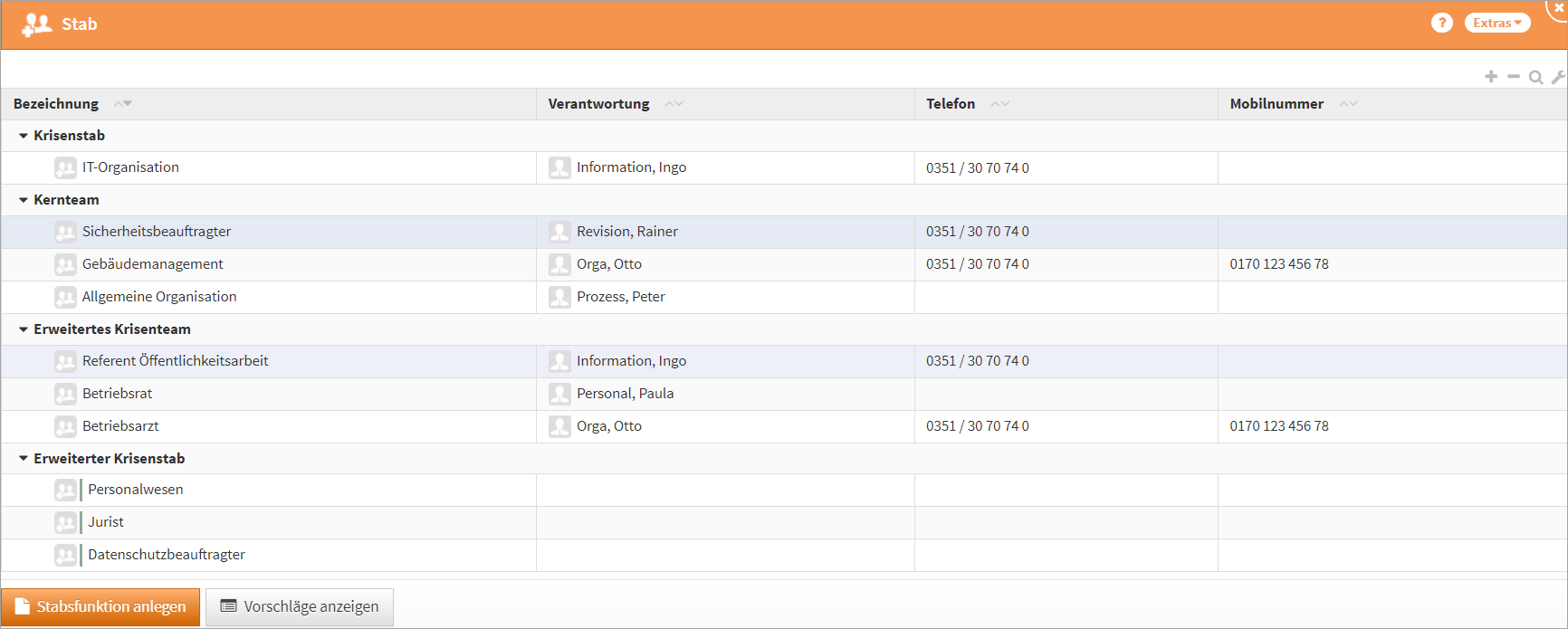Click the Personalwesen group icon
The image size is (1568, 629).
click(65, 490)
